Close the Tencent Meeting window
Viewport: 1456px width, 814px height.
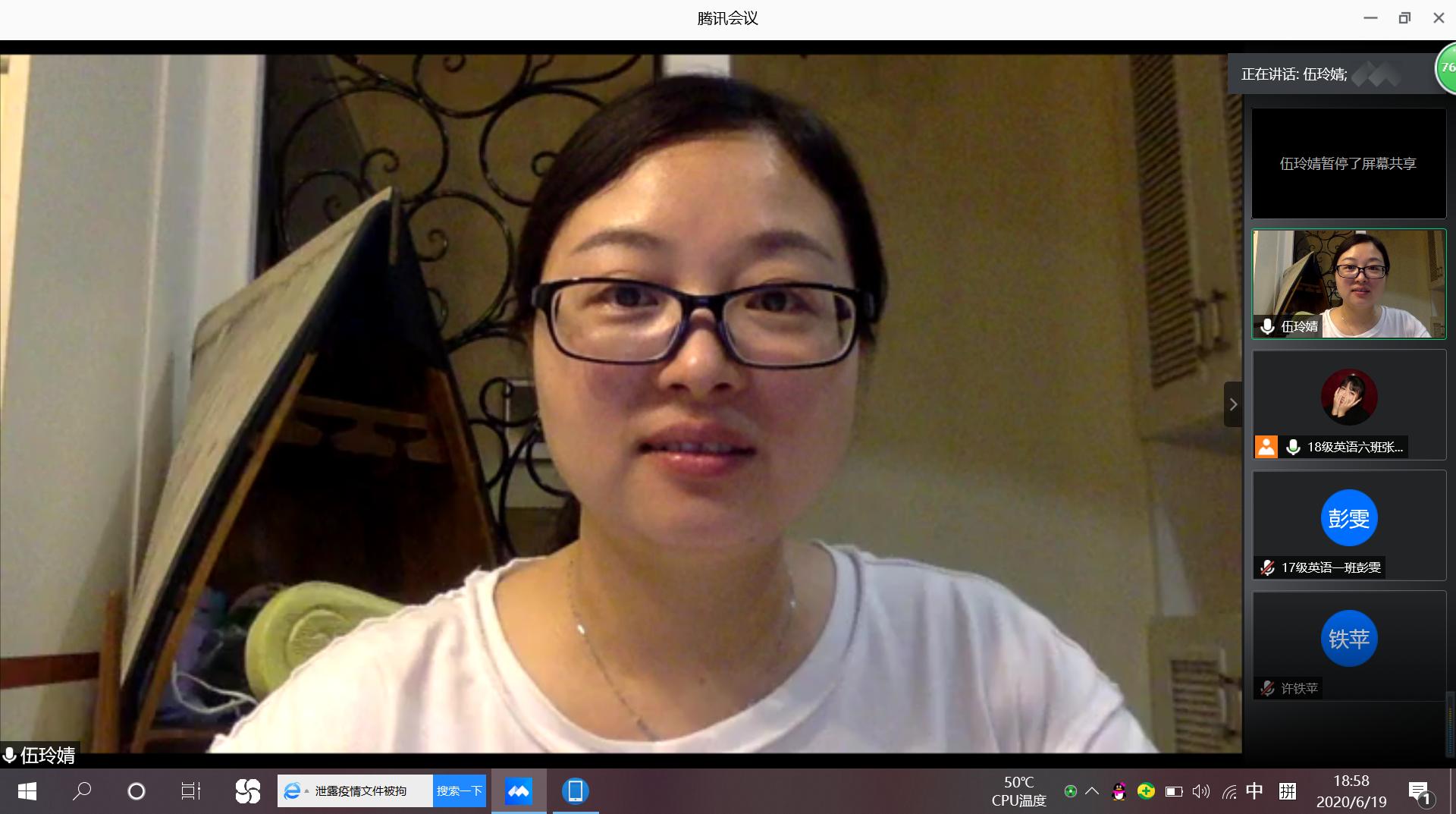1439,18
